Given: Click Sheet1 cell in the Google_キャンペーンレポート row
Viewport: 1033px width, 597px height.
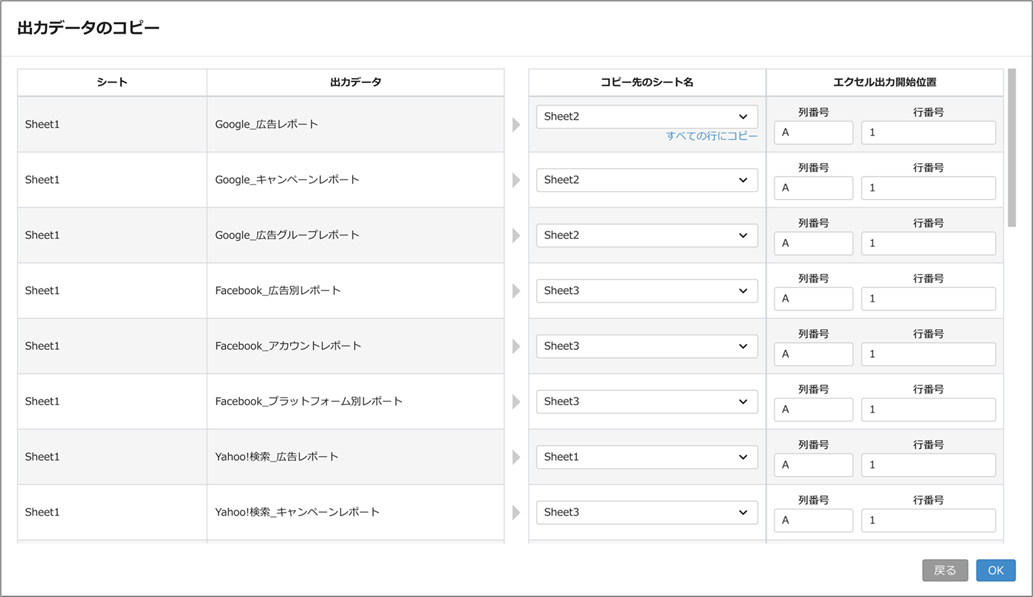Looking at the screenshot, I should tap(112, 180).
